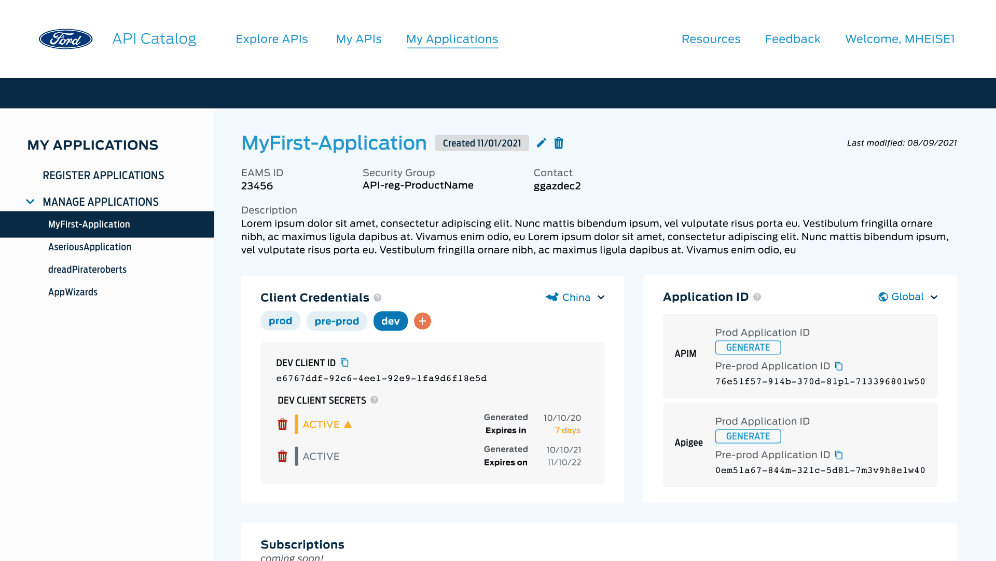Open the China region dropdown
This screenshot has width=996, height=561.
576,297
